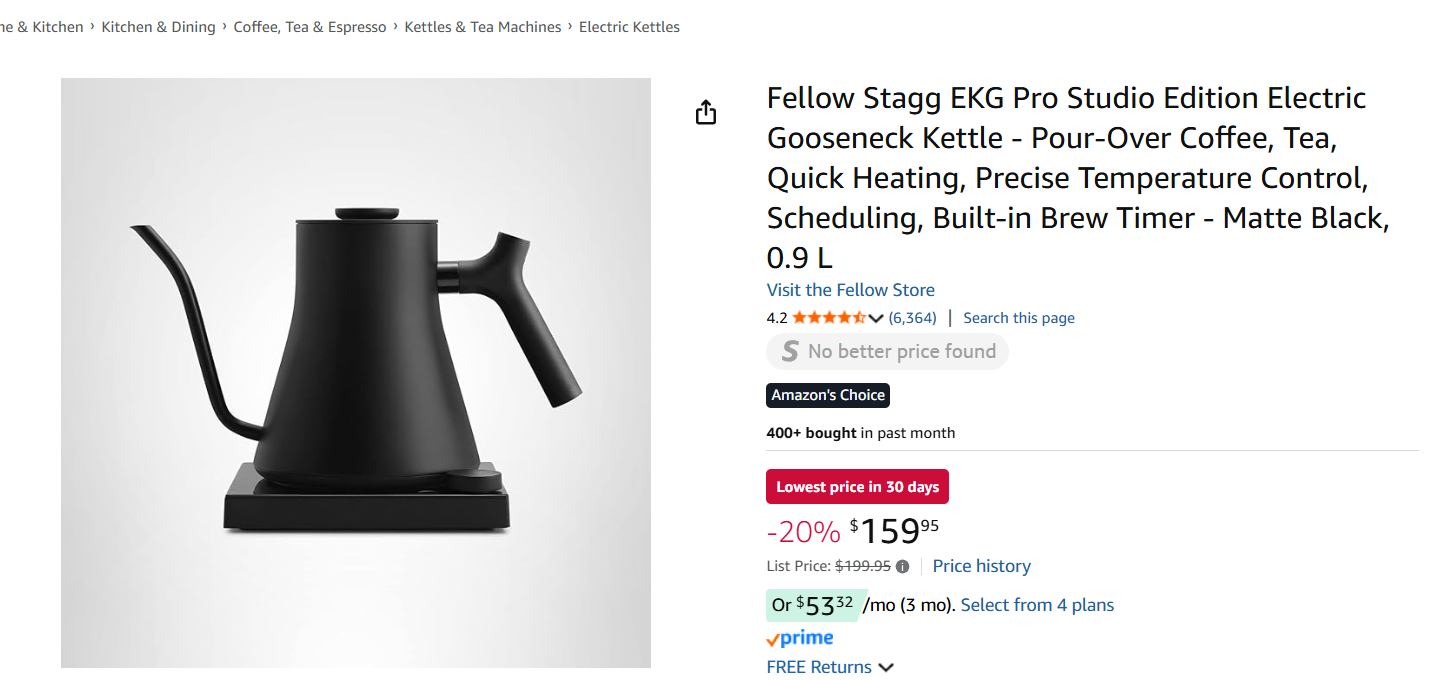1442x681 pixels.
Task: Click the Amazon's Choice badge
Action: pyautogui.click(x=828, y=395)
